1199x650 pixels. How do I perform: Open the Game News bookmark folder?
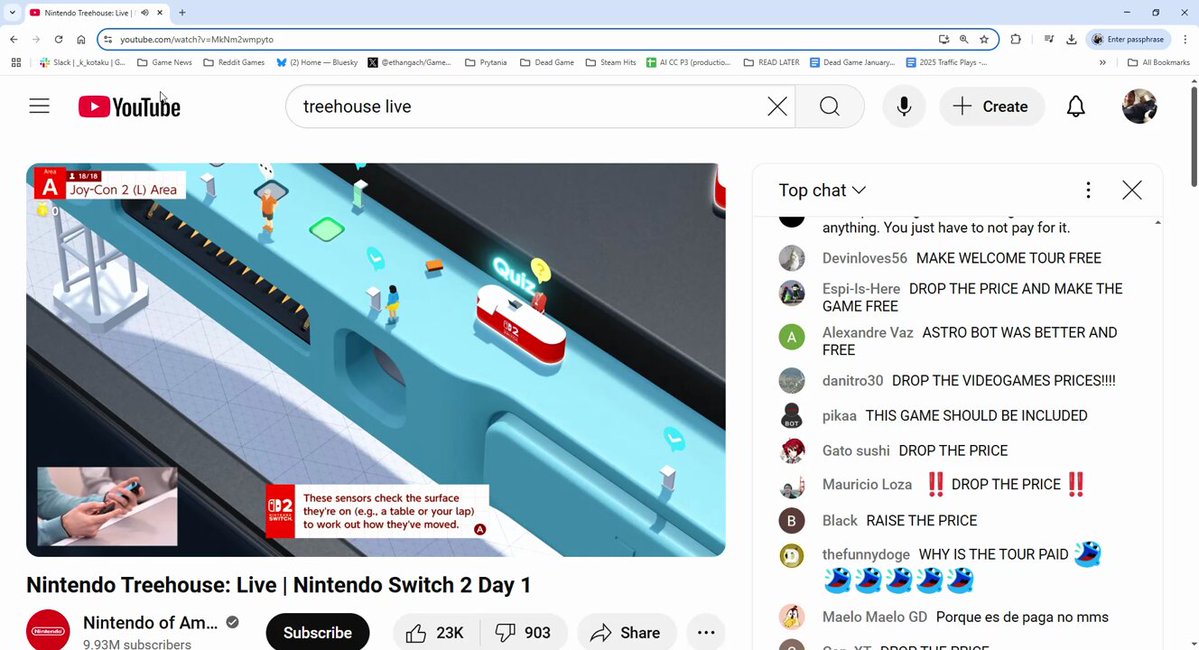(x=164, y=63)
